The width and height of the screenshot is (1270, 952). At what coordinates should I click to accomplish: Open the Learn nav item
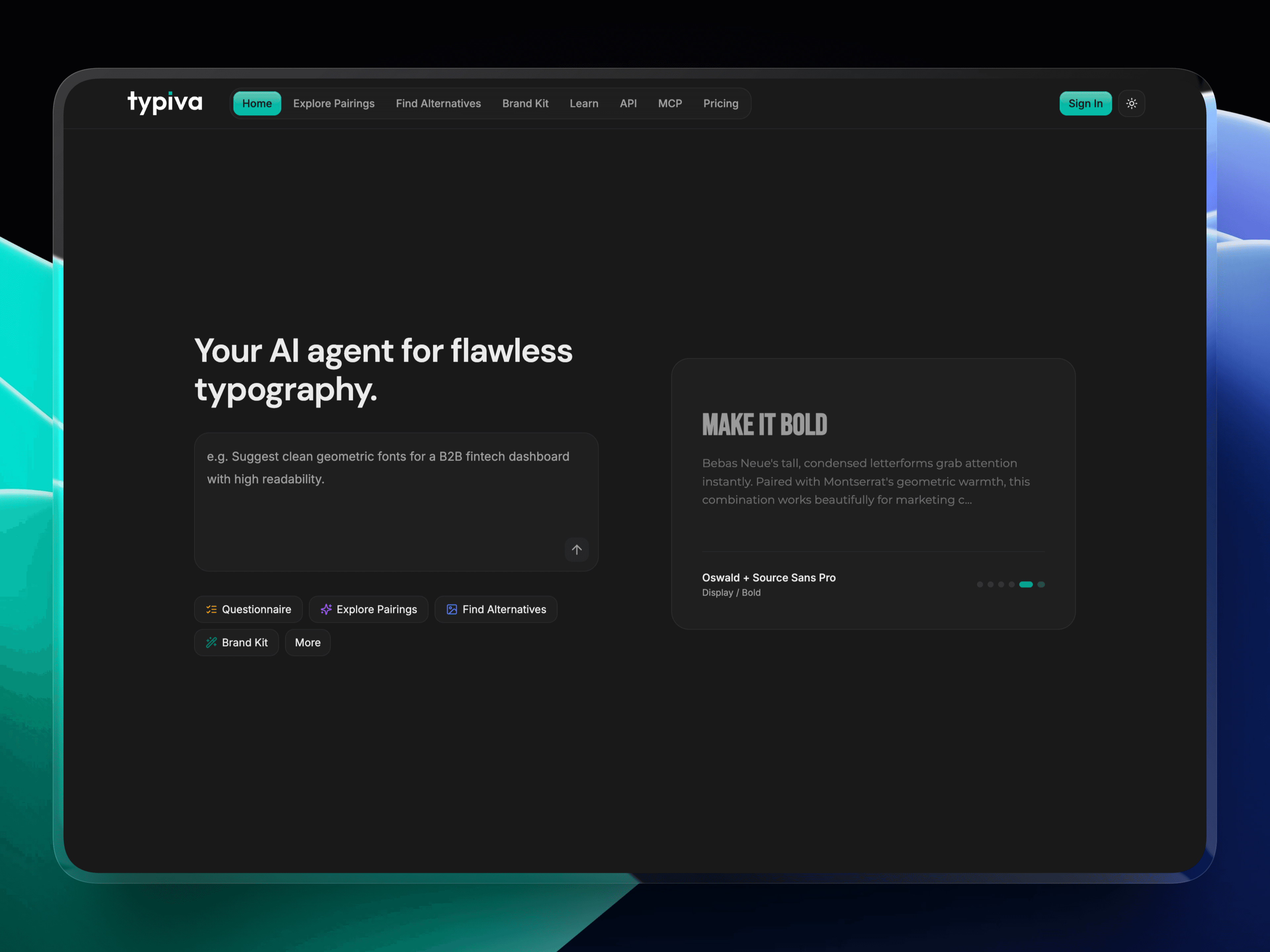(583, 103)
